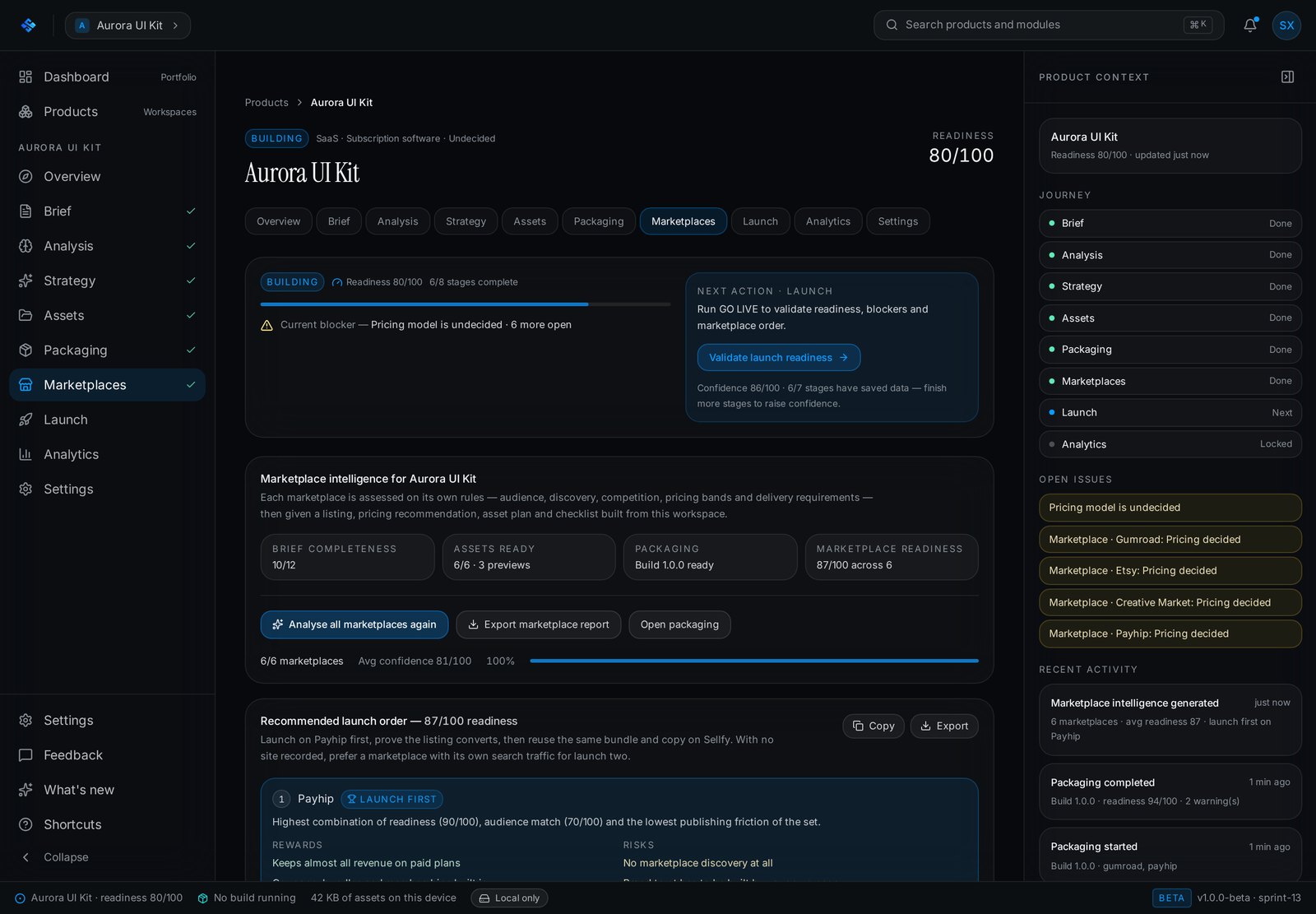Click the BETA version badge
The height and width of the screenshot is (914, 1316).
1171,898
